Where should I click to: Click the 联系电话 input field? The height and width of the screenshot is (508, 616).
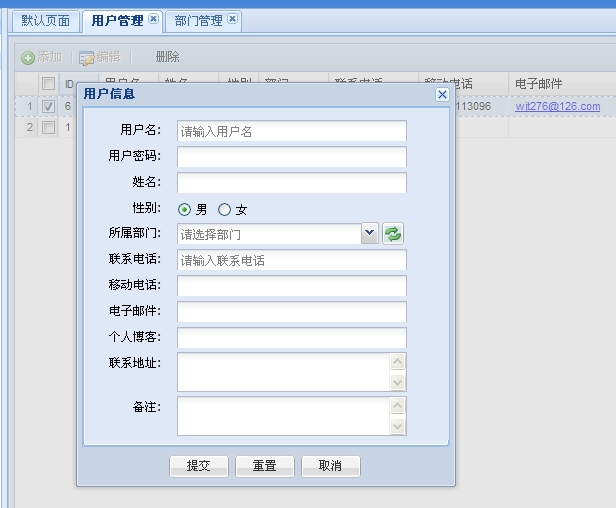click(x=292, y=260)
